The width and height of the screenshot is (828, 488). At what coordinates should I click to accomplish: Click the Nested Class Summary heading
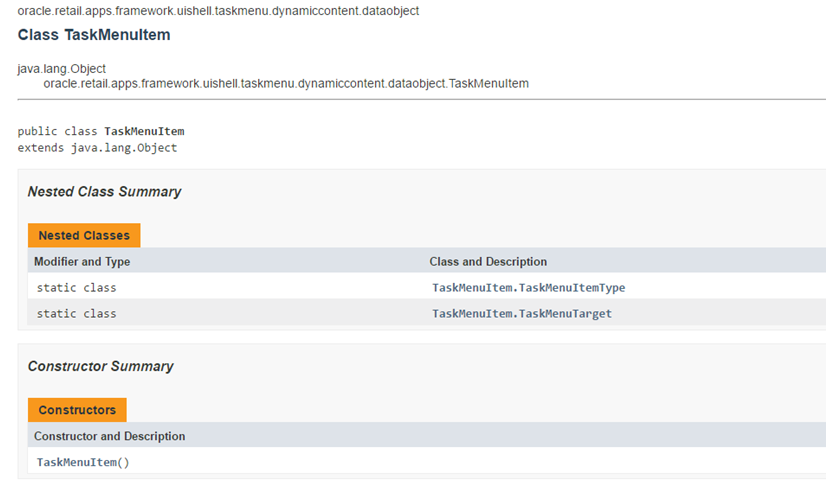coord(104,192)
